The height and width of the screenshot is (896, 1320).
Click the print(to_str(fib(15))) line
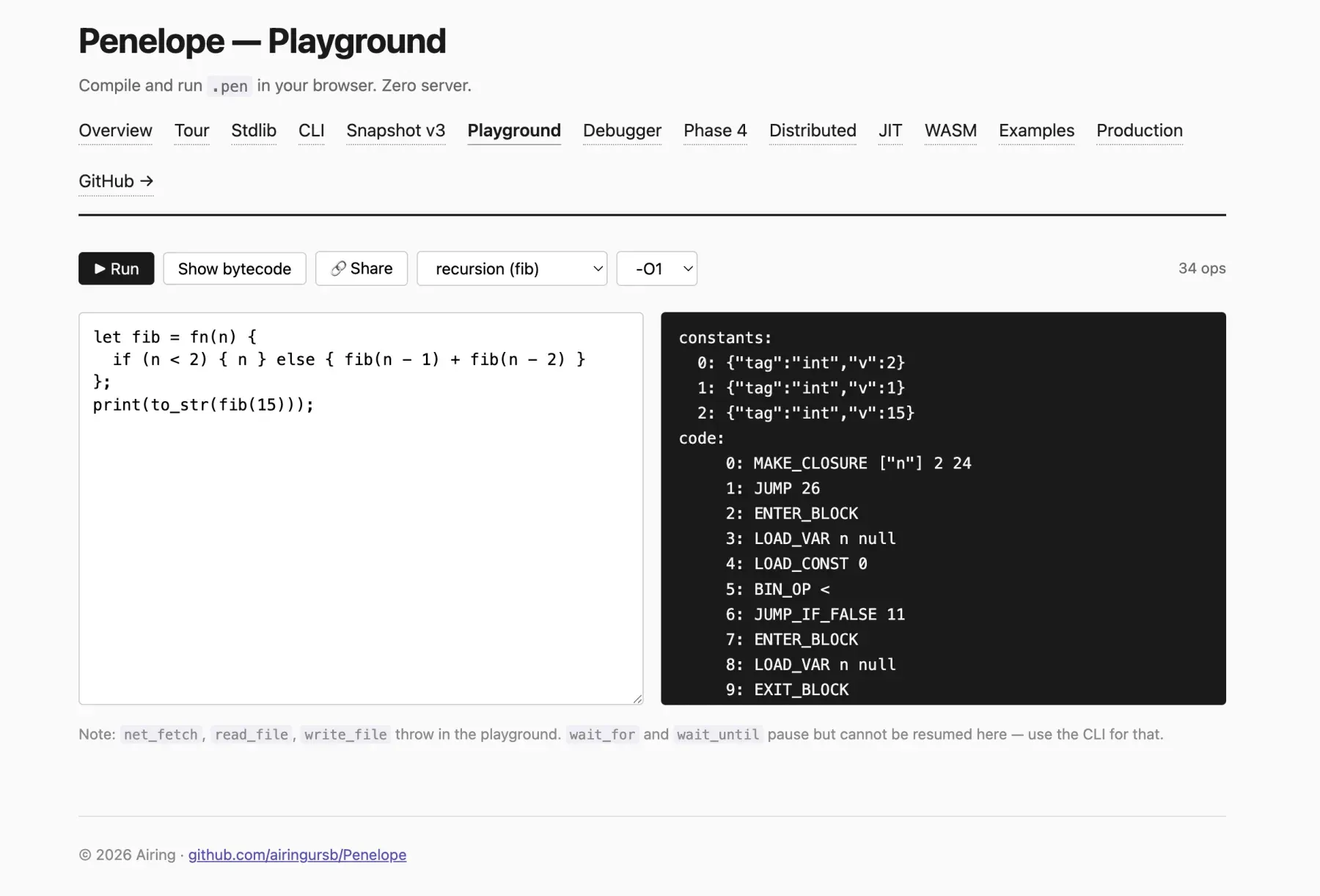(203, 405)
